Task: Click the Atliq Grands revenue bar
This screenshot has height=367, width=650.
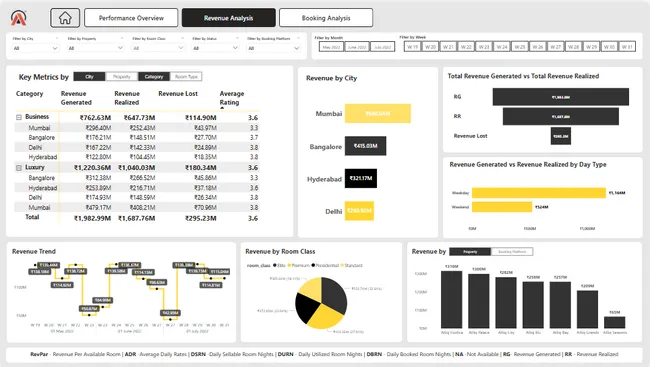Action: [x=587, y=309]
